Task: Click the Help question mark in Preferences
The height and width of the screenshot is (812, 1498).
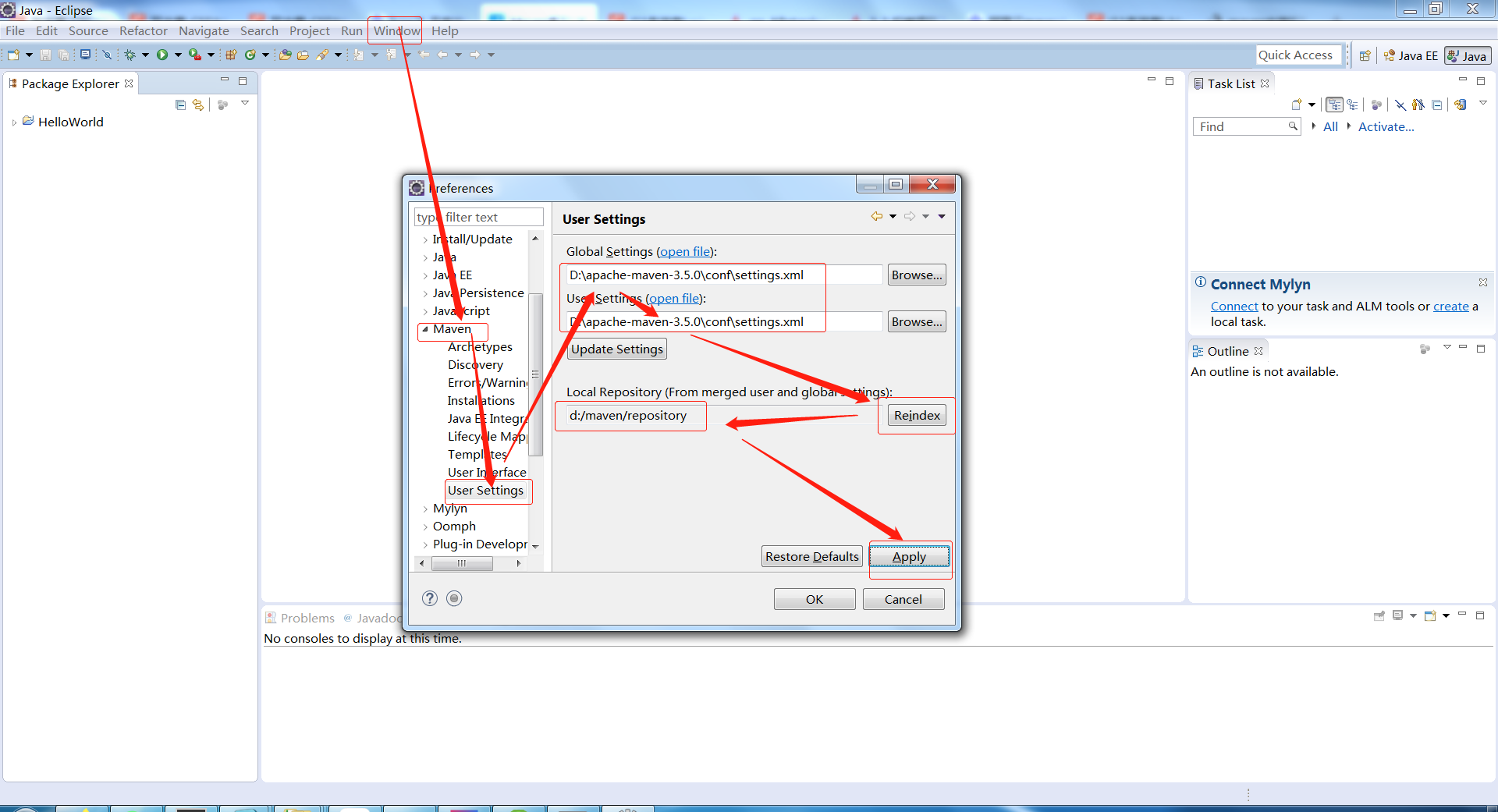Action: tap(430, 598)
